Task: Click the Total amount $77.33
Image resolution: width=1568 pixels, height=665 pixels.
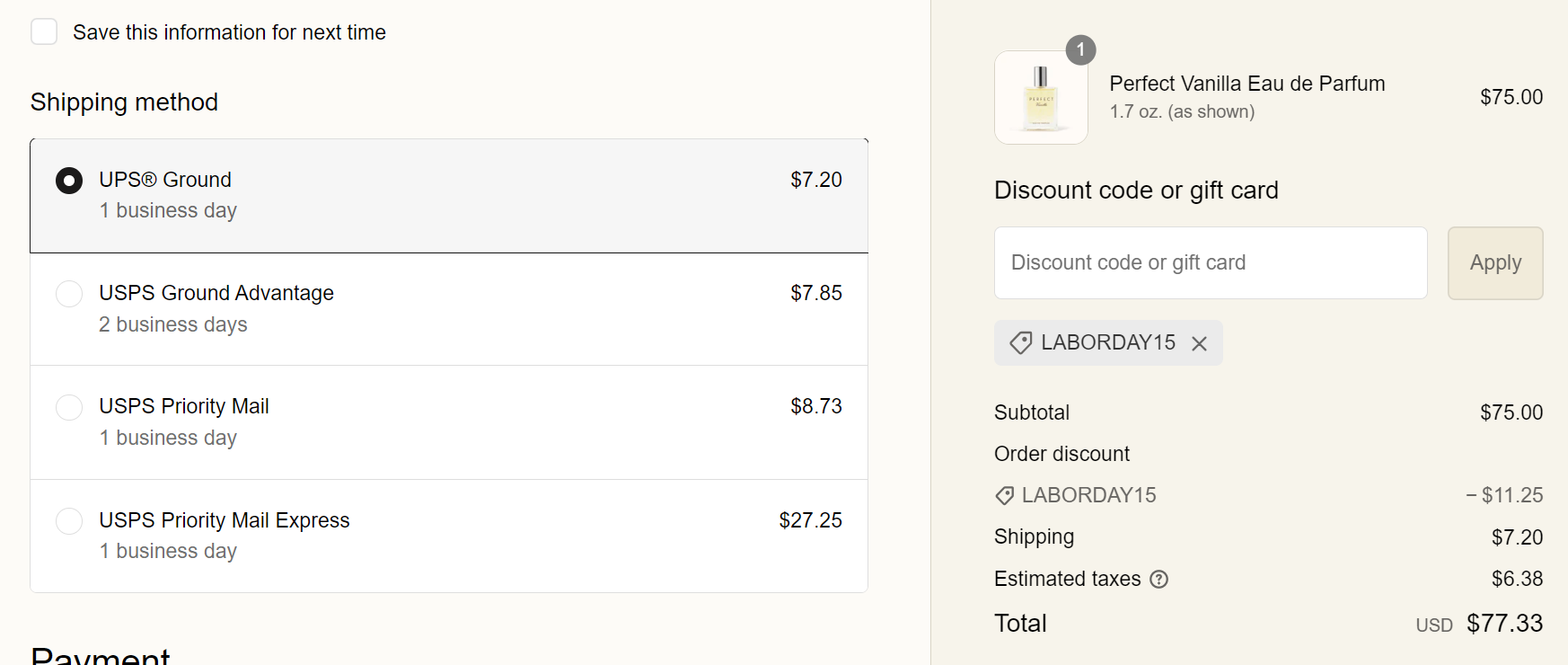Action: click(x=1504, y=623)
